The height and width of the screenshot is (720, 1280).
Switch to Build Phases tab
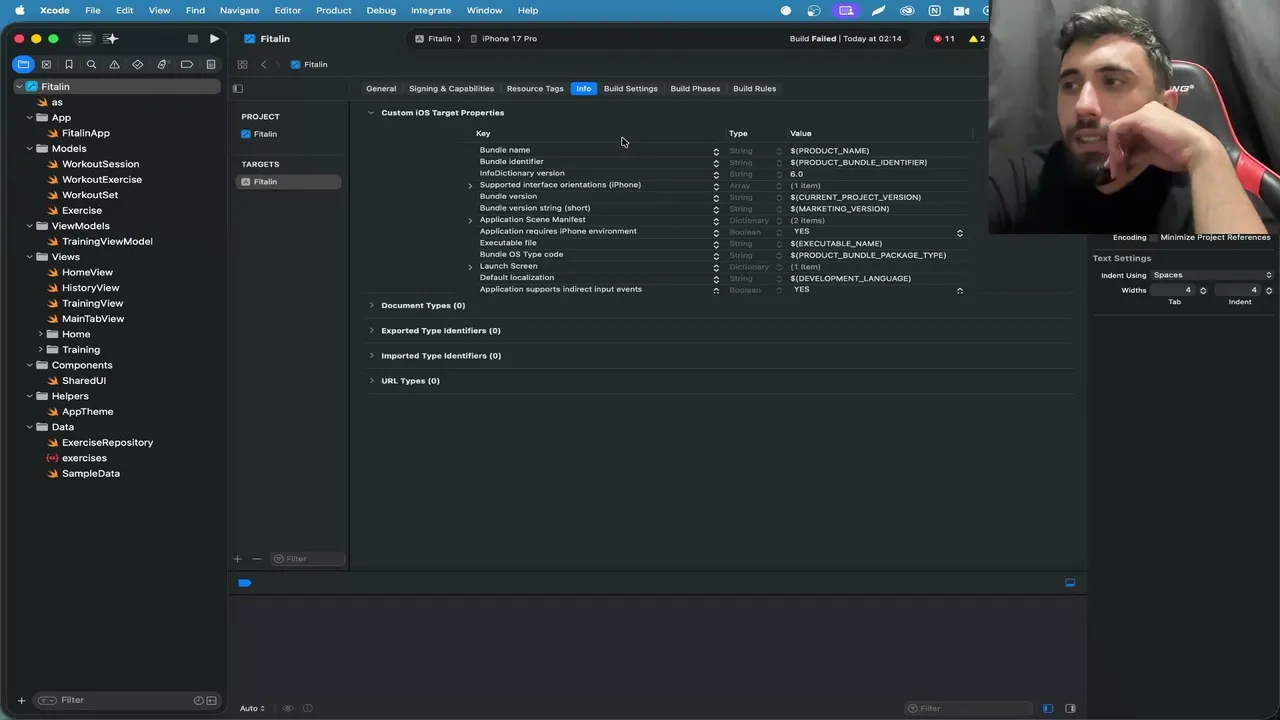click(695, 89)
